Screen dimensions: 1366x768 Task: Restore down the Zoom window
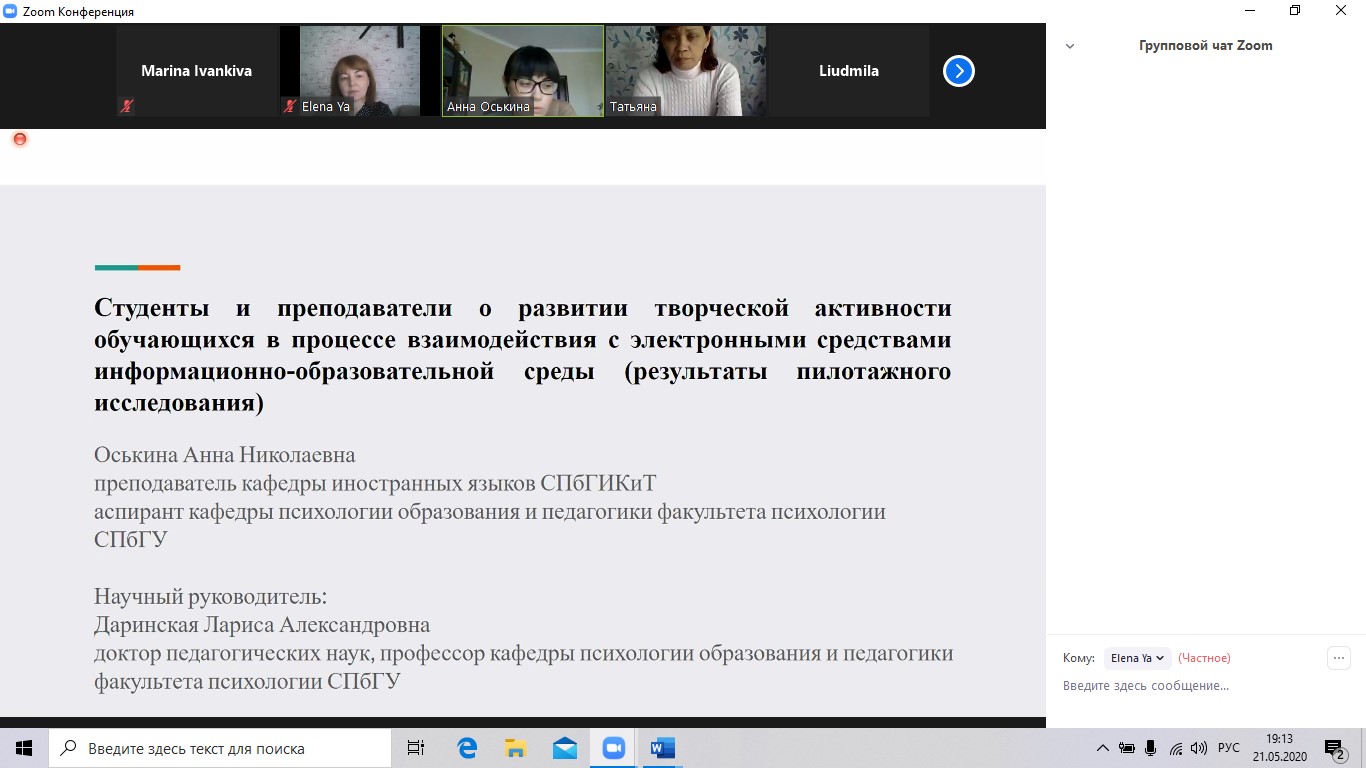coord(1295,11)
